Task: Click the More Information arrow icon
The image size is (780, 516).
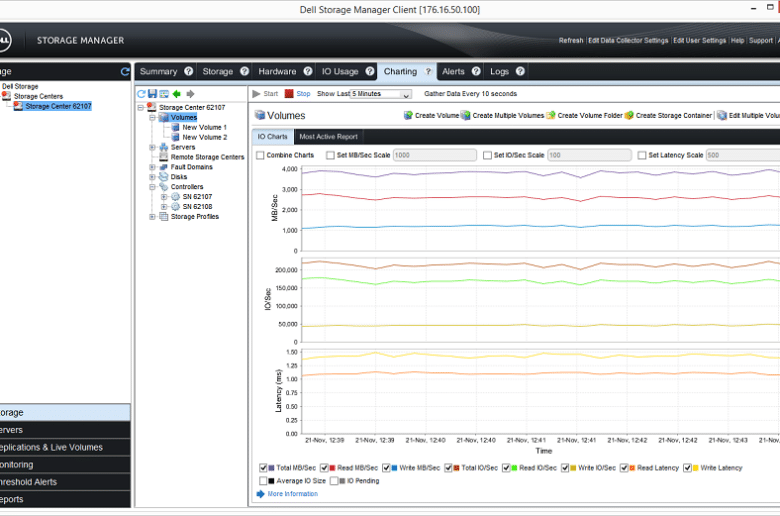Action: point(260,494)
